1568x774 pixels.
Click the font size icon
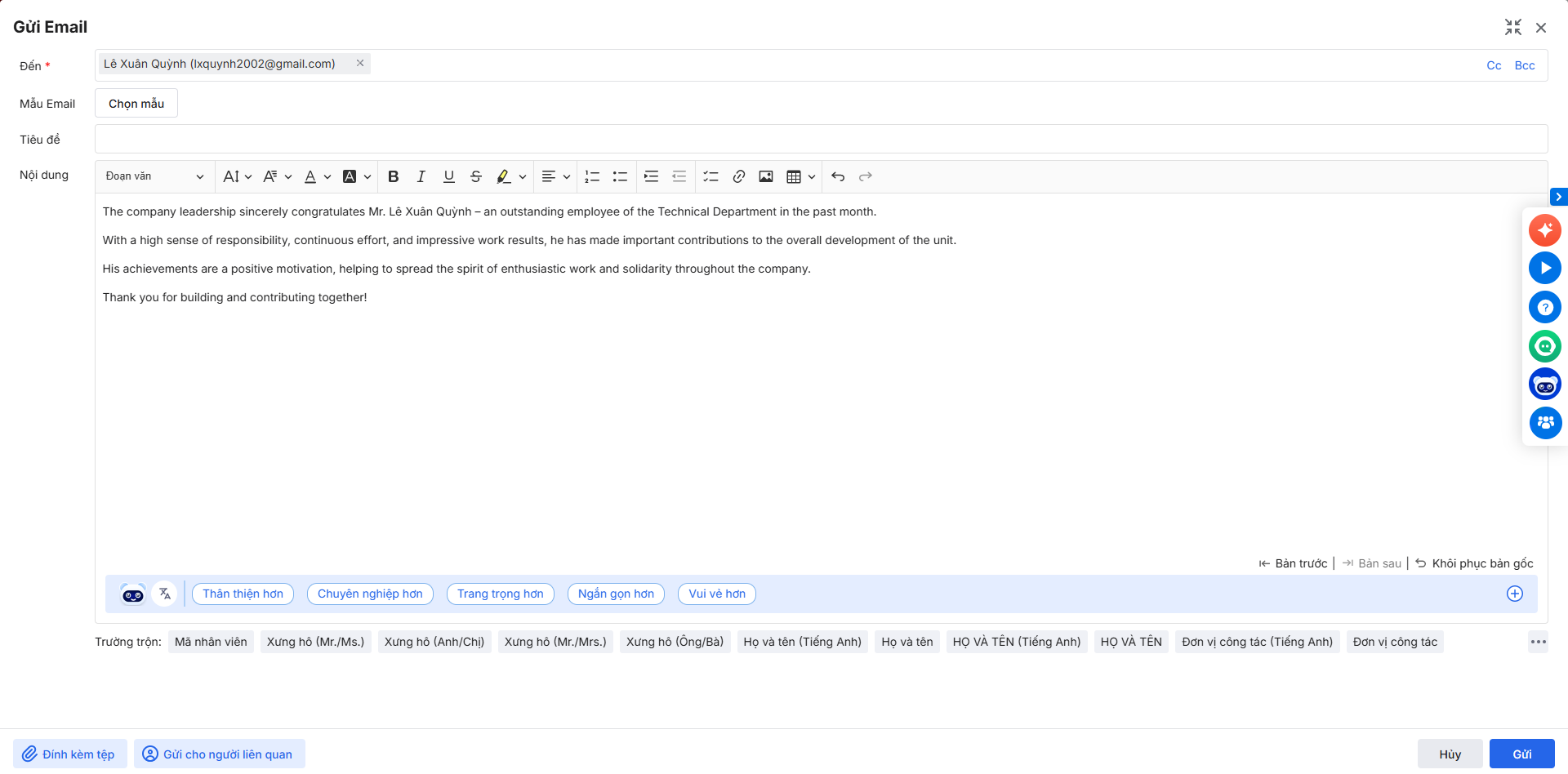(231, 176)
